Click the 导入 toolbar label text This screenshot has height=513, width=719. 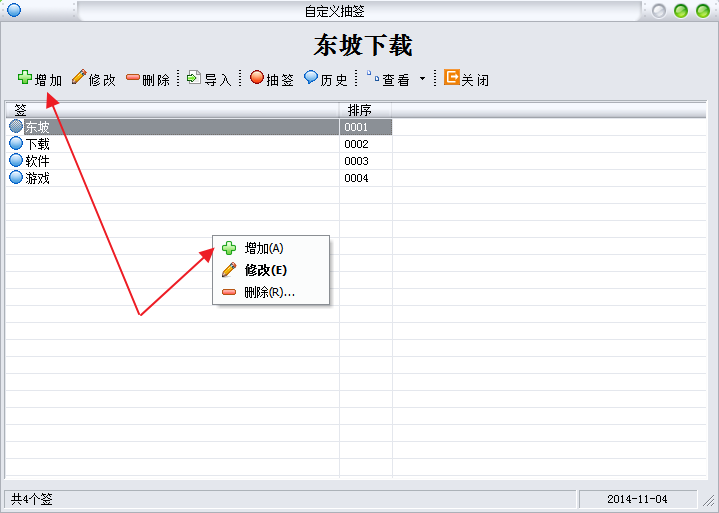218,80
